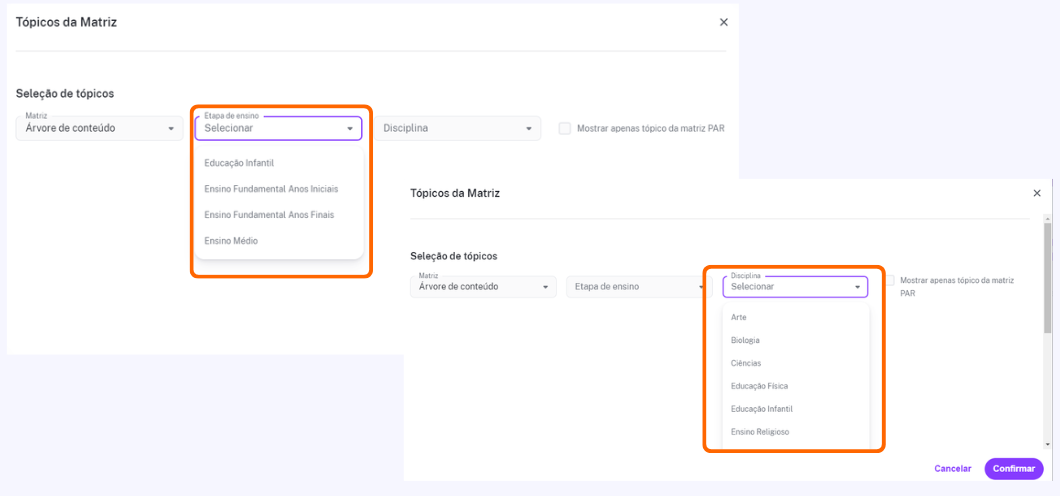Open the Disciplina Selecionar dropdown arrow in the second dialog
This screenshot has height=496, width=1060.
point(857,287)
